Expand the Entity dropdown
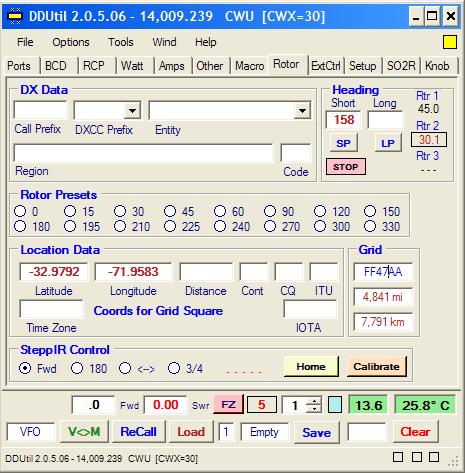The image size is (465, 473). click(302, 111)
